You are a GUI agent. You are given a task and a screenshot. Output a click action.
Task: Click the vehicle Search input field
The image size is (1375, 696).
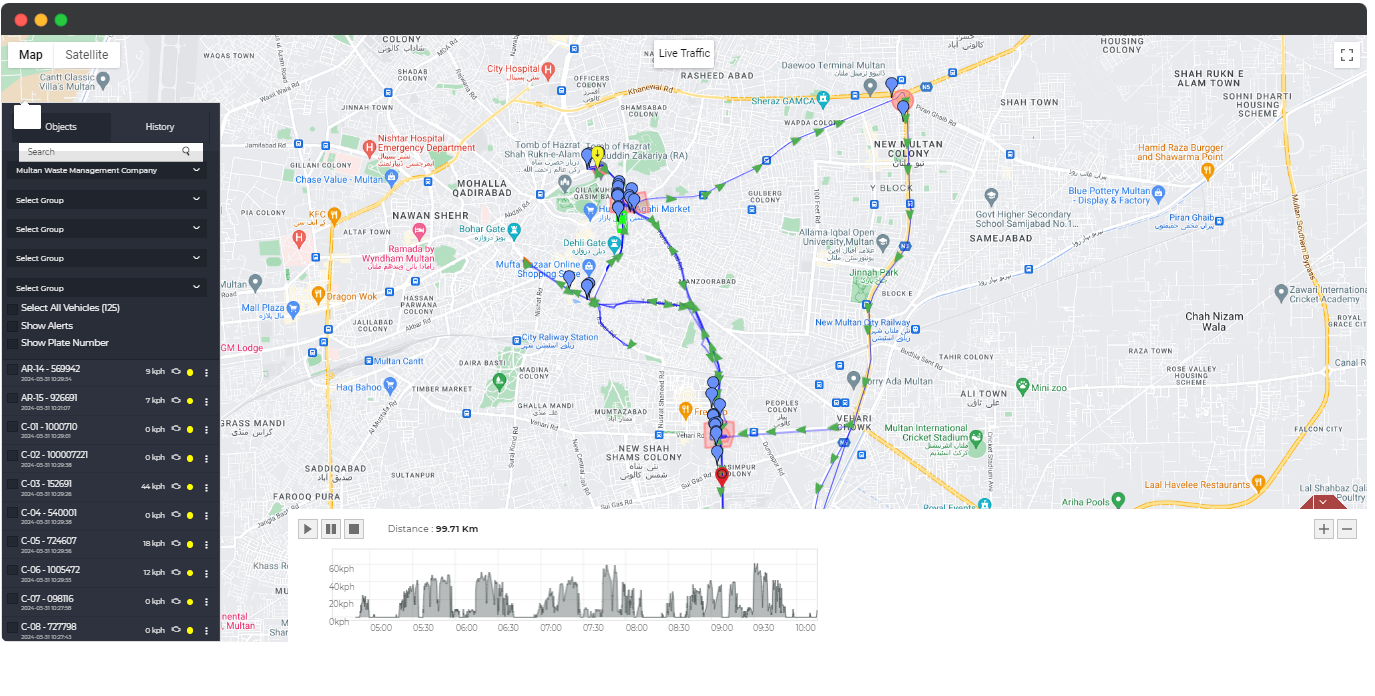click(x=100, y=152)
